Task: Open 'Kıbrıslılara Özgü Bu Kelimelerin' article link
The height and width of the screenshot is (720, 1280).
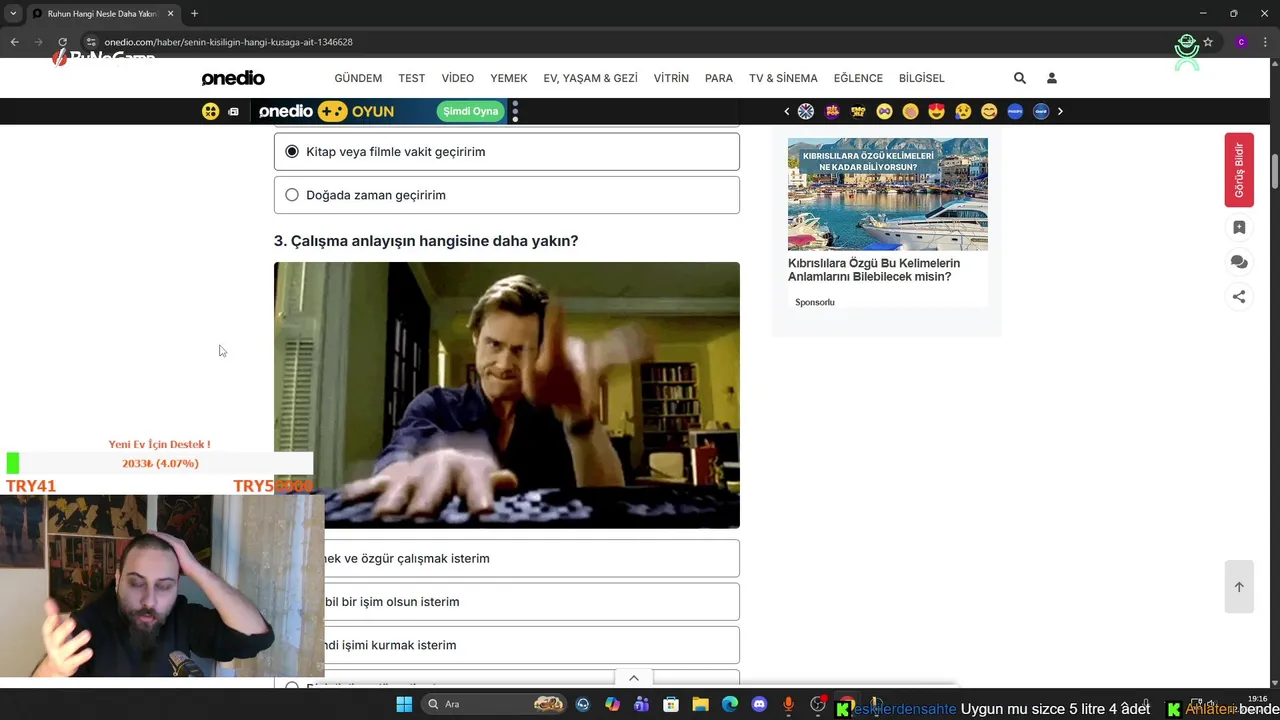Action: 874,270
